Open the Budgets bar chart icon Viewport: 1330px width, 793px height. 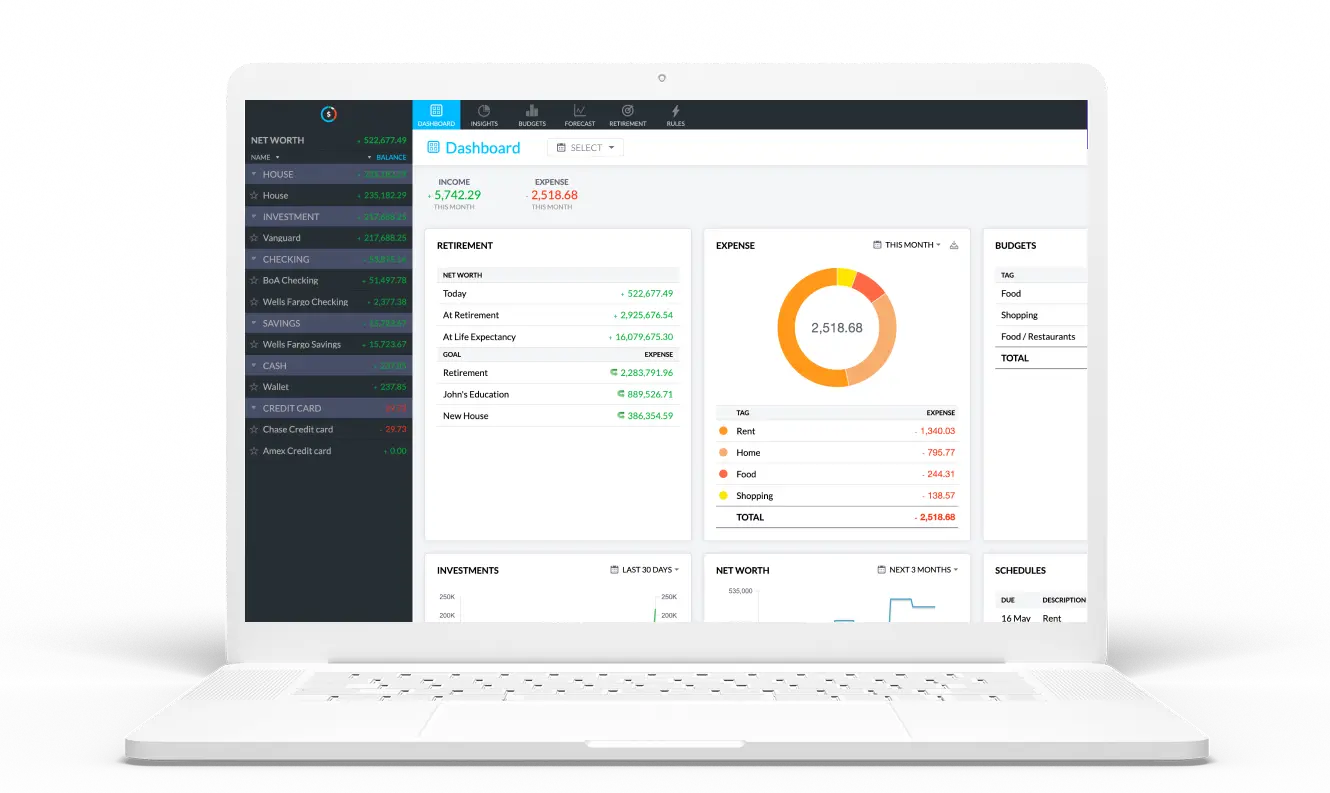coord(532,111)
